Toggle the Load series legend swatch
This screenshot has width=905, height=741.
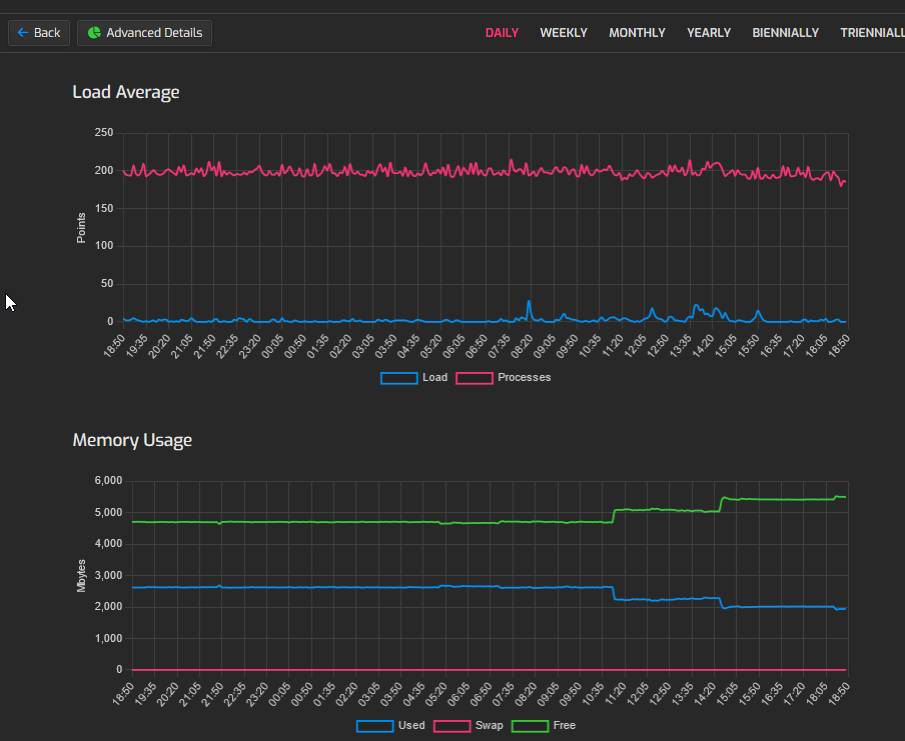point(398,378)
